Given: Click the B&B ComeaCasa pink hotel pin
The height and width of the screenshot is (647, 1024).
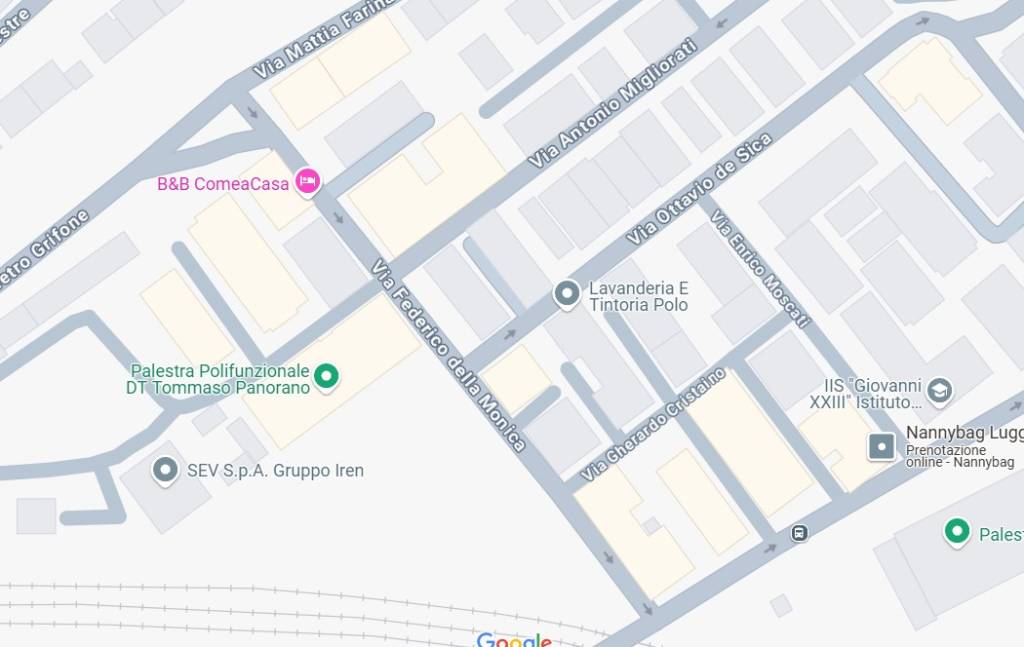Looking at the screenshot, I should pyautogui.click(x=308, y=181).
